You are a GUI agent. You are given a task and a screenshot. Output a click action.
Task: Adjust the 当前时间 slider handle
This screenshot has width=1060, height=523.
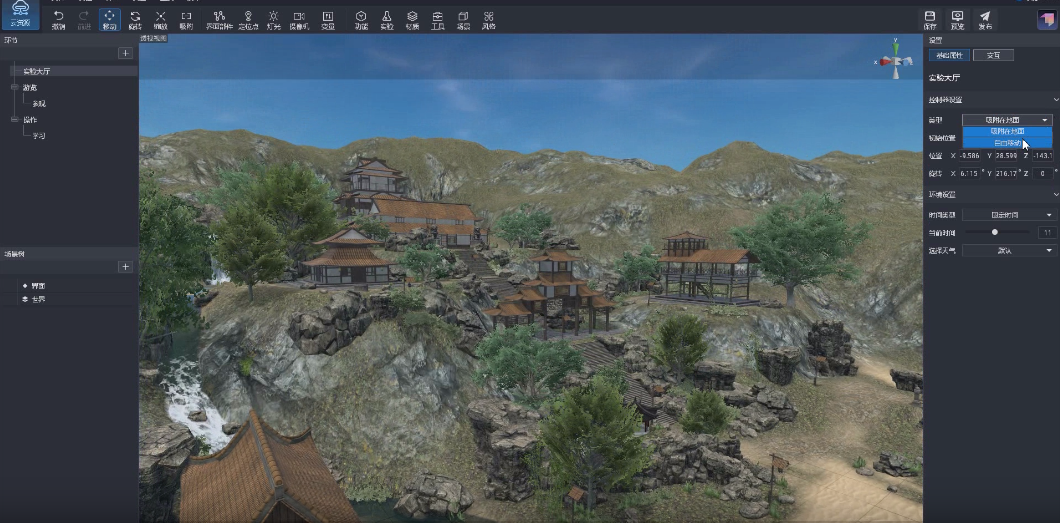[995, 232]
